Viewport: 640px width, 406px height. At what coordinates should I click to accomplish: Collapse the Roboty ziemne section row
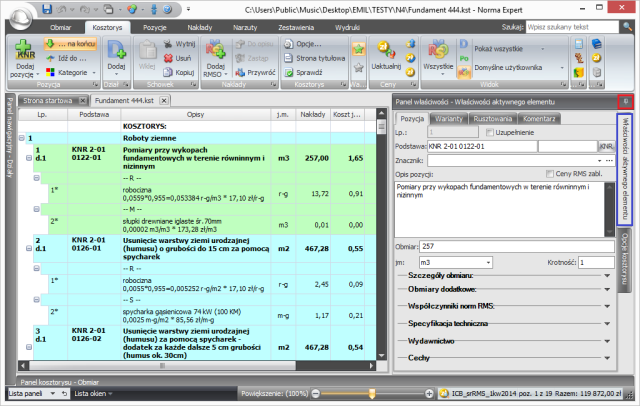pos(23,138)
